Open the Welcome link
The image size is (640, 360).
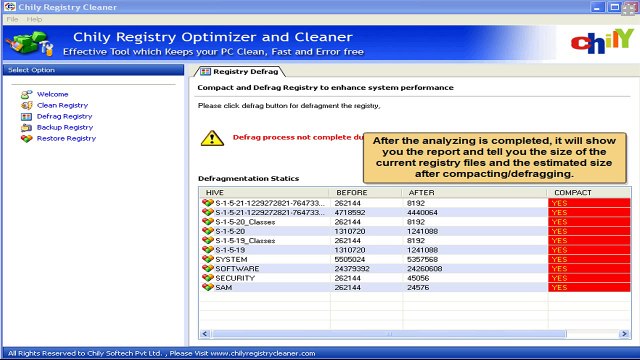[x=53, y=94]
